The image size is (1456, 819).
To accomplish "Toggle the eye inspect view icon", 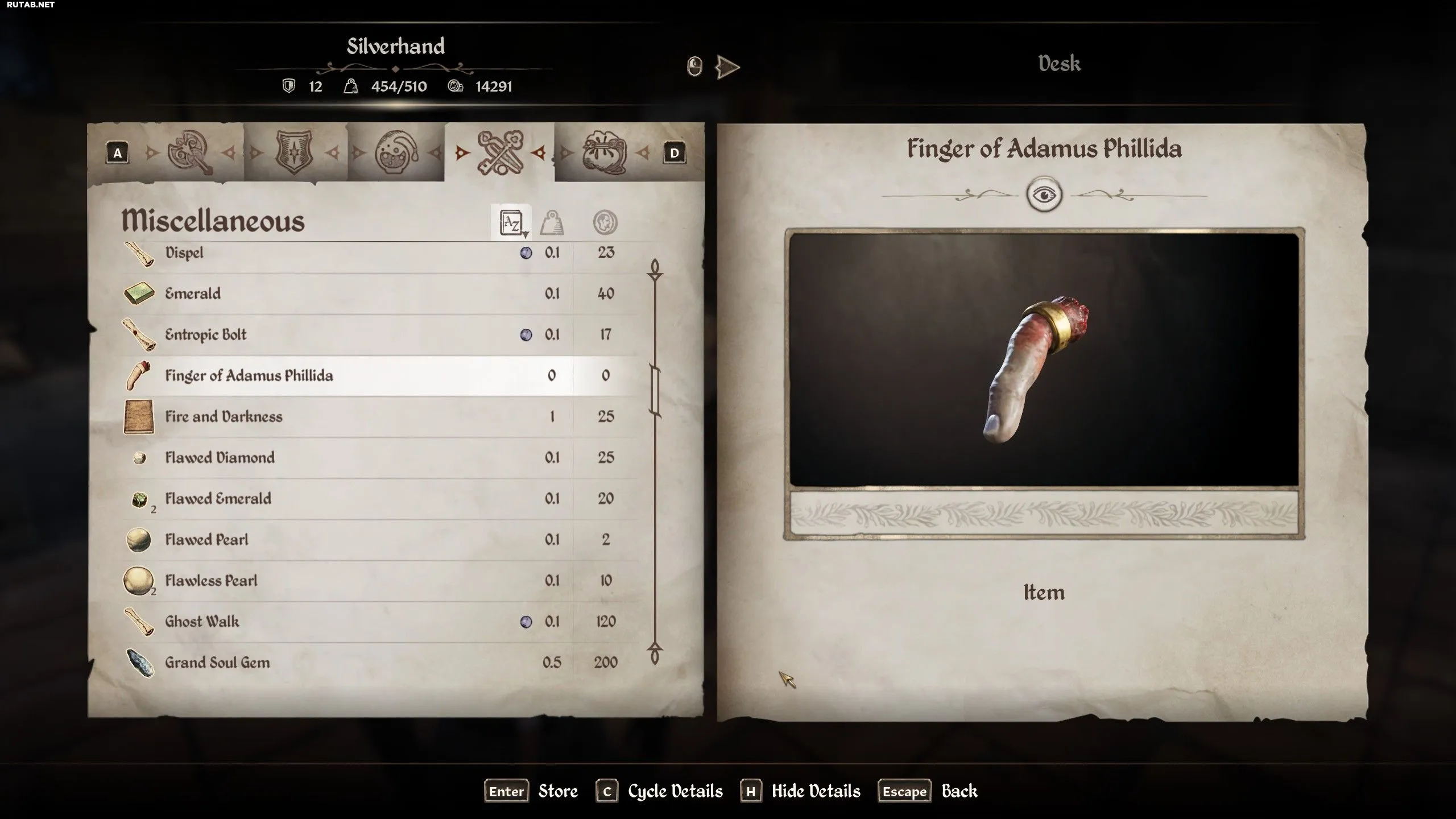I will pyautogui.click(x=1044, y=195).
